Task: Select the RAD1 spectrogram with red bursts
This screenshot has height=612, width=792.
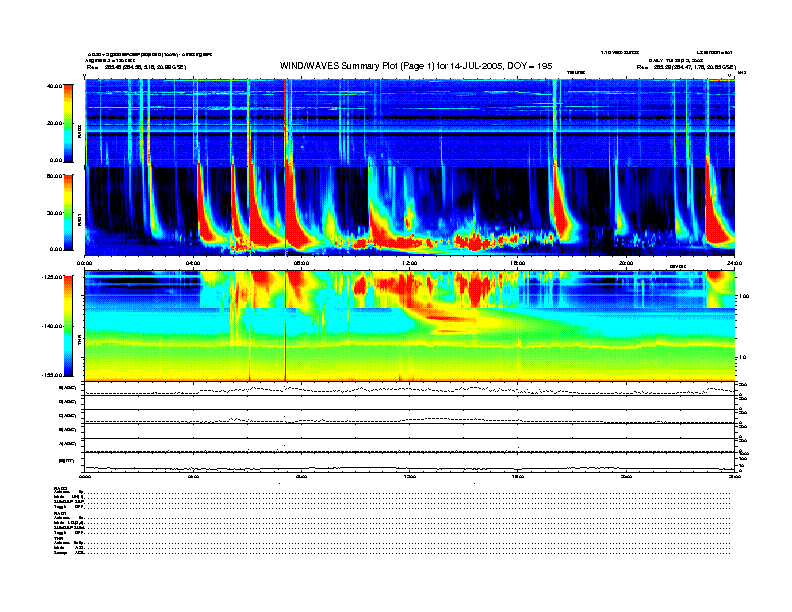Action: click(x=409, y=211)
